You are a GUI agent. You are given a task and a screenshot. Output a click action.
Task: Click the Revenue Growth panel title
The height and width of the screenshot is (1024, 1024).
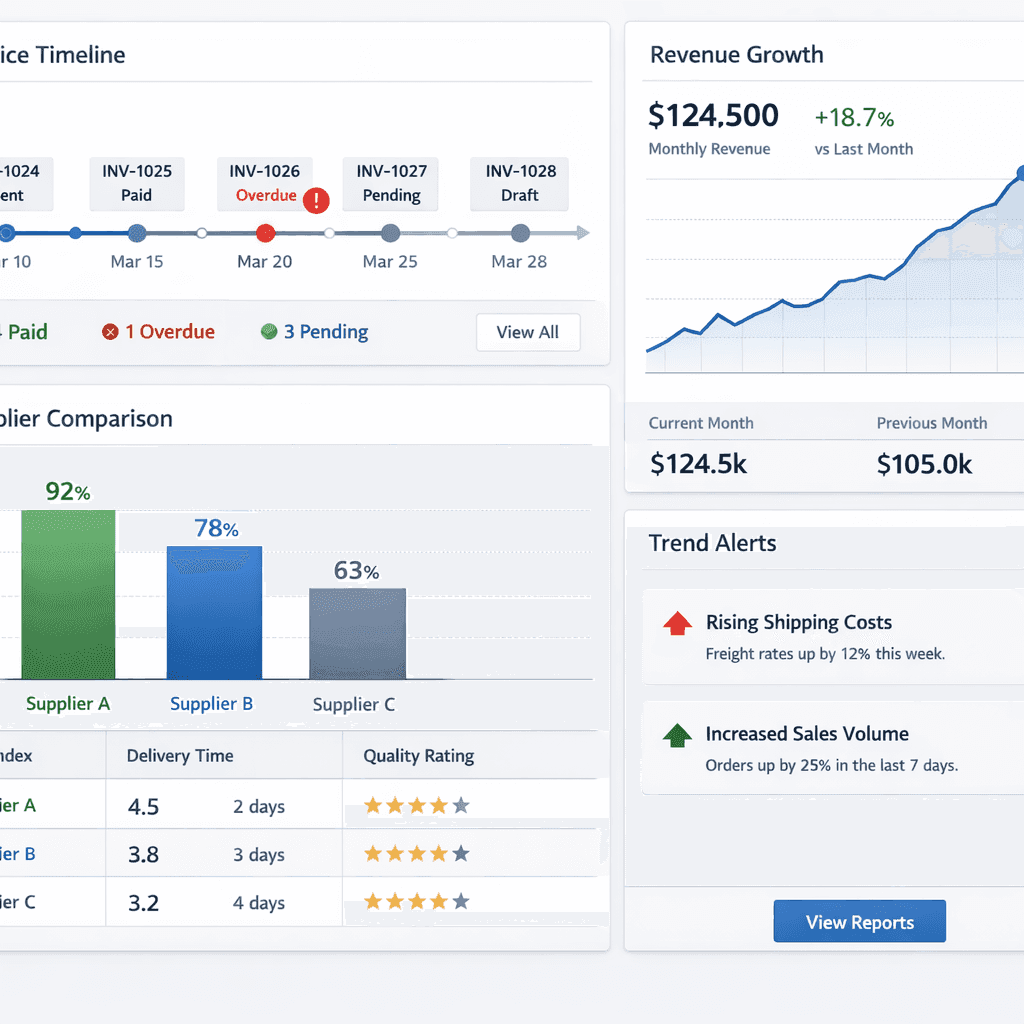click(x=737, y=55)
